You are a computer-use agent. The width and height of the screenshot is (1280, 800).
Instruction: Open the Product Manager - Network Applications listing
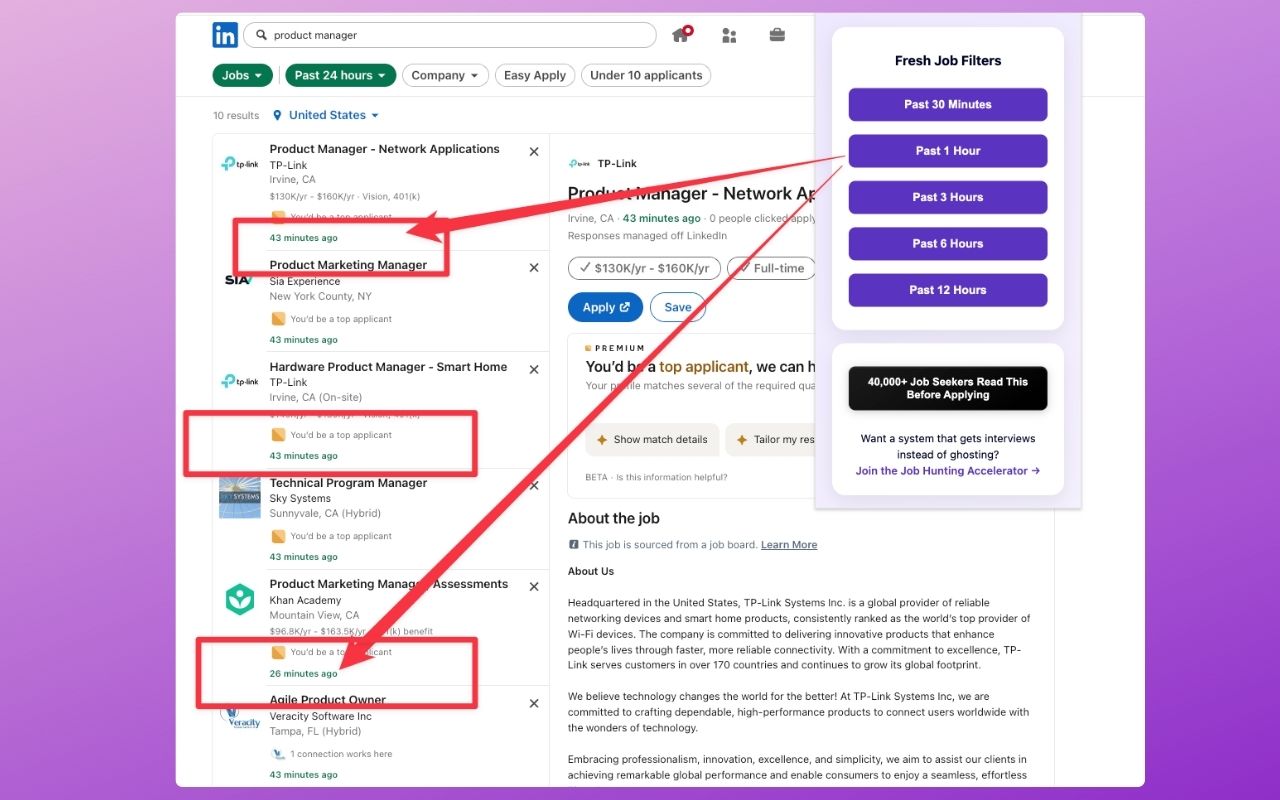pos(384,149)
